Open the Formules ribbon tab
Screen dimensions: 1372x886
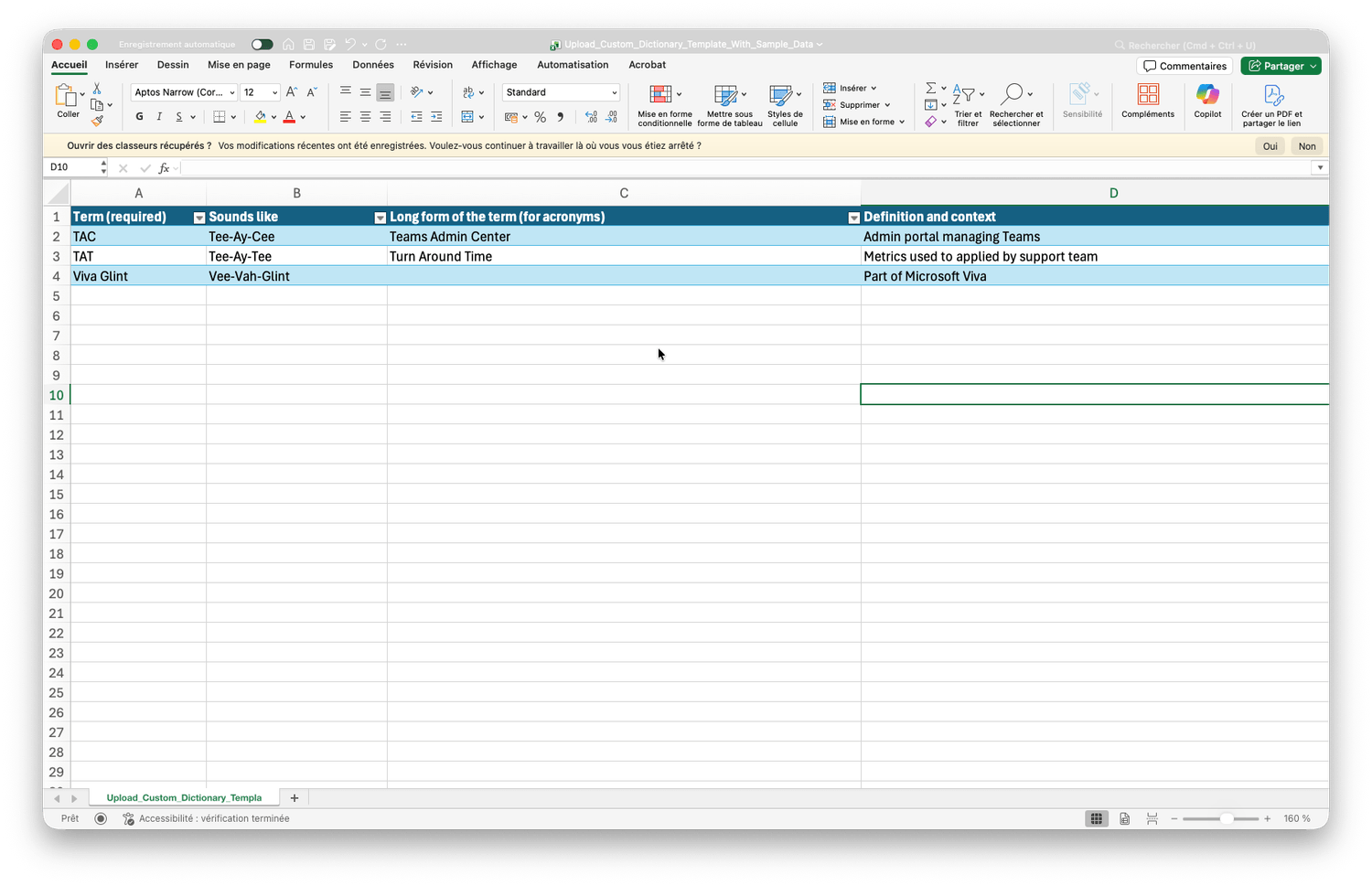[x=311, y=65]
